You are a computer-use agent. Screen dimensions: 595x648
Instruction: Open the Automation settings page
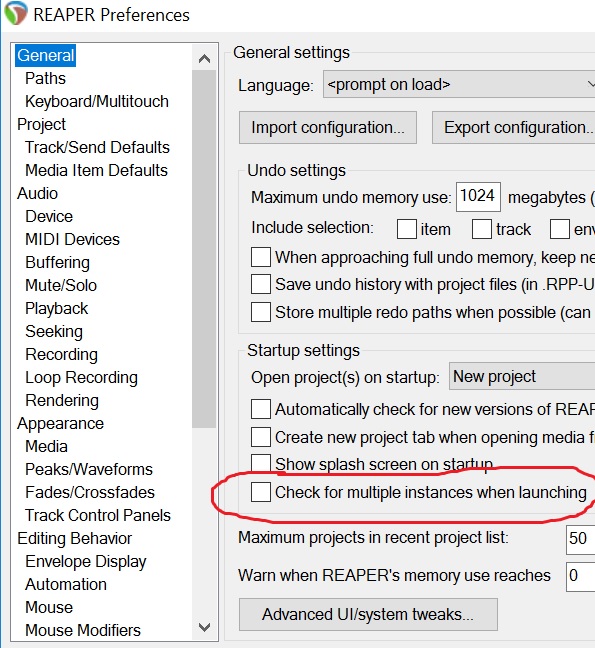66,584
